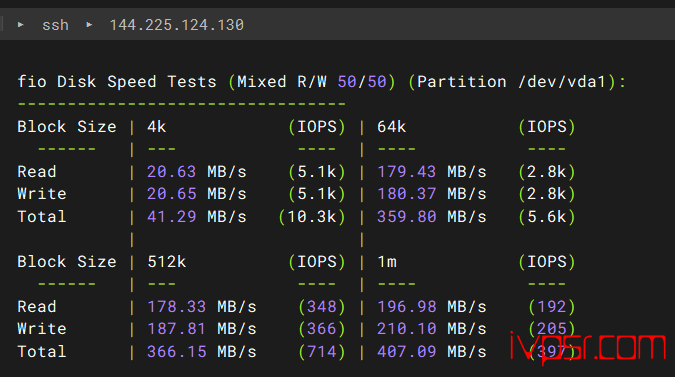The height and width of the screenshot is (377, 675).
Task: Click 4k read value 20.63
Action: coord(171,172)
